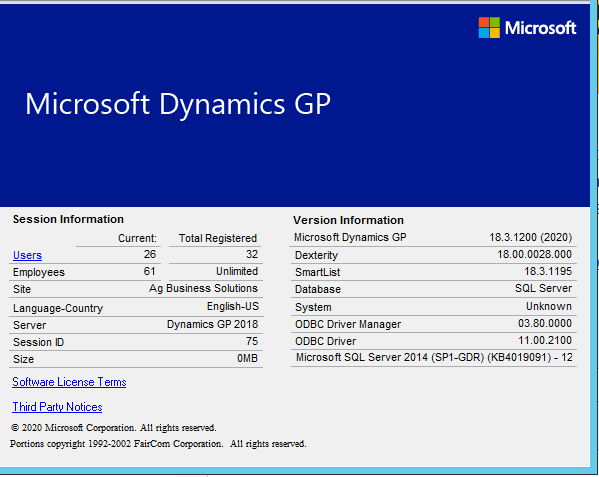Image resolution: width=599 pixels, height=477 pixels.
Task: Click the Session ID label
Action: [39, 342]
